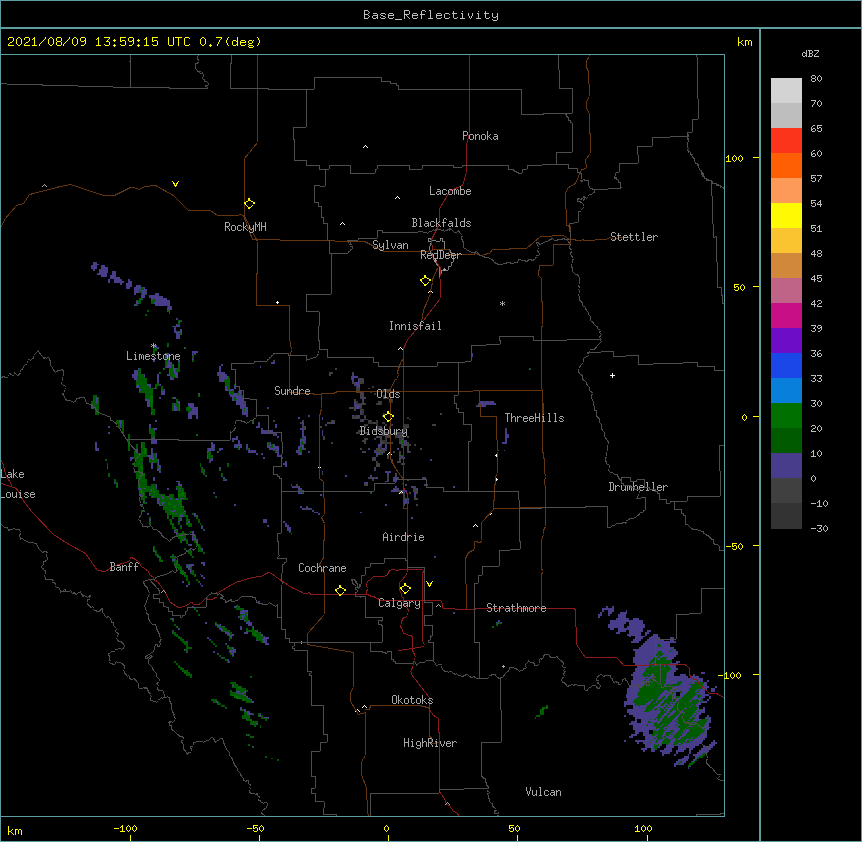Click the Sylvan label
Screen dimensions: 862x842
click(390, 245)
